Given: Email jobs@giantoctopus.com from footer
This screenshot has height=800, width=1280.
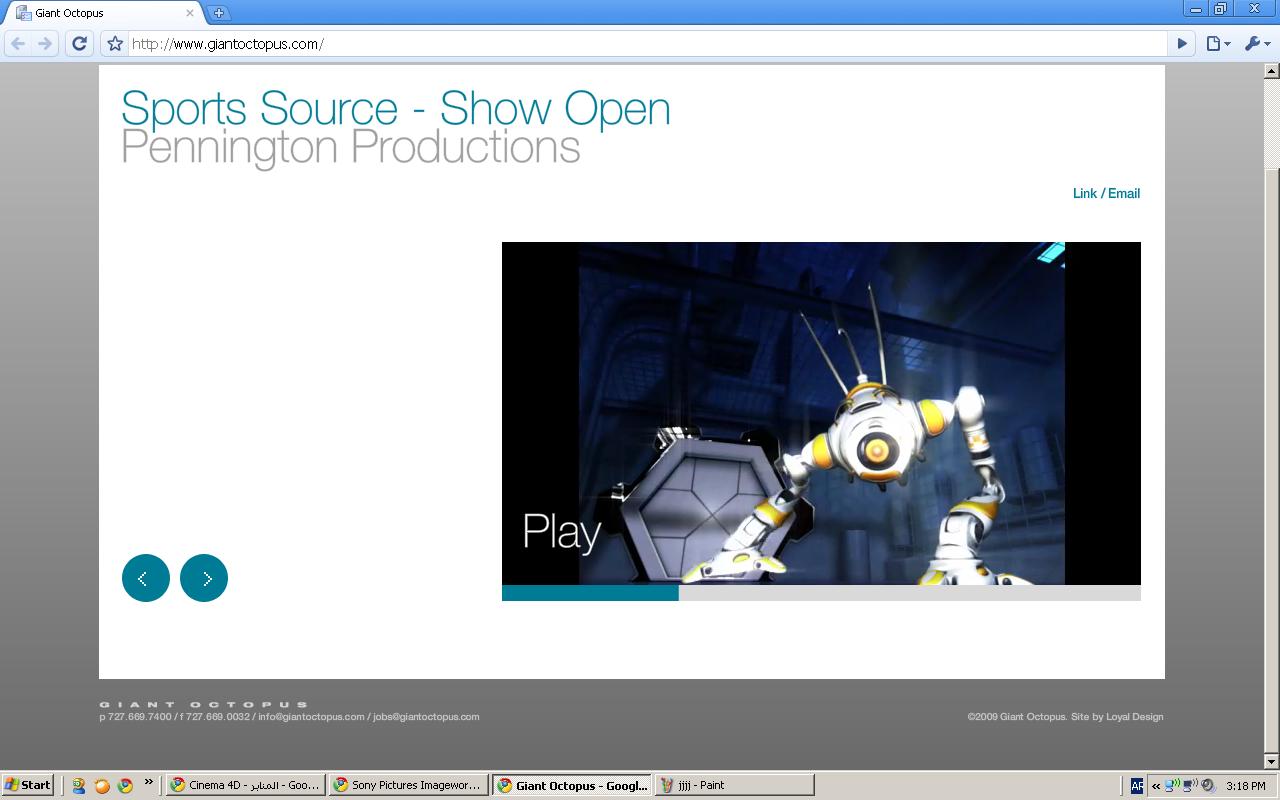Looking at the screenshot, I should 426,716.
